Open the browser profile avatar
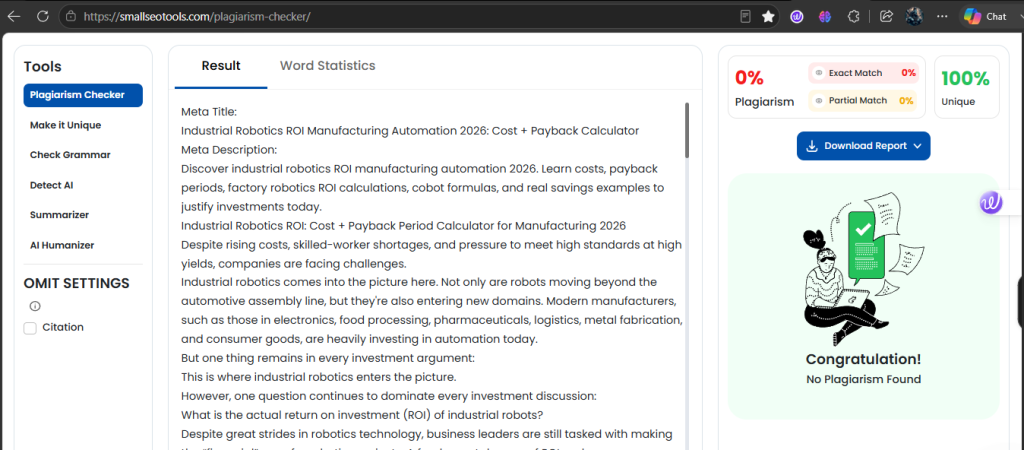The width and height of the screenshot is (1024, 450). pos(914,16)
